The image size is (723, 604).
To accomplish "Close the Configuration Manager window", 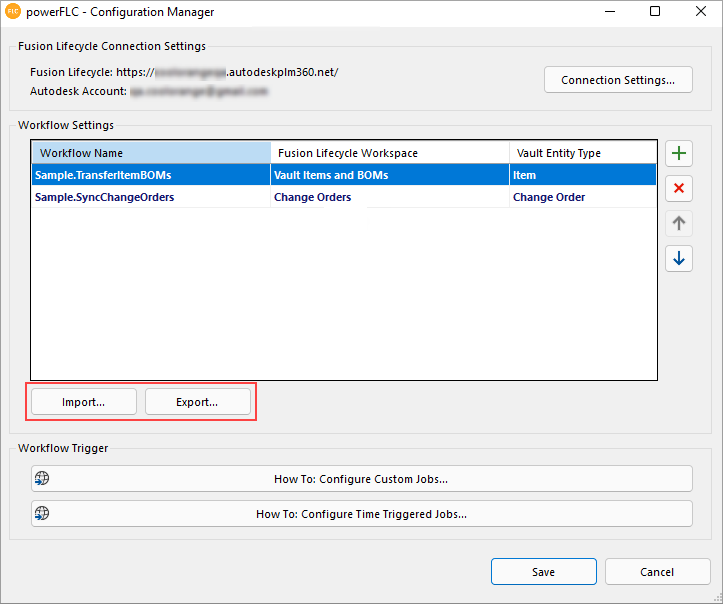I will coord(699,12).
